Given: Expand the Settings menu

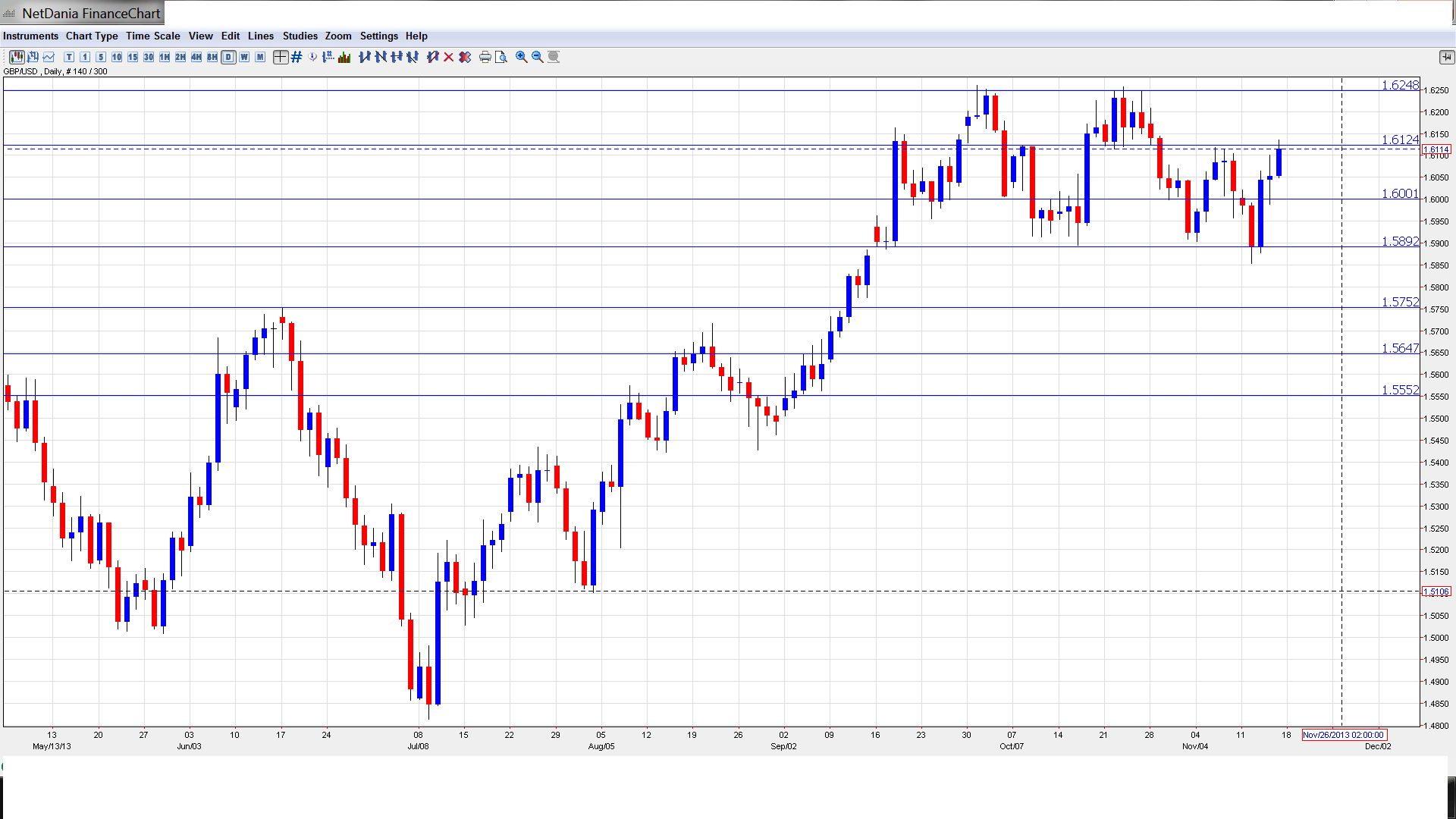Looking at the screenshot, I should (x=378, y=36).
